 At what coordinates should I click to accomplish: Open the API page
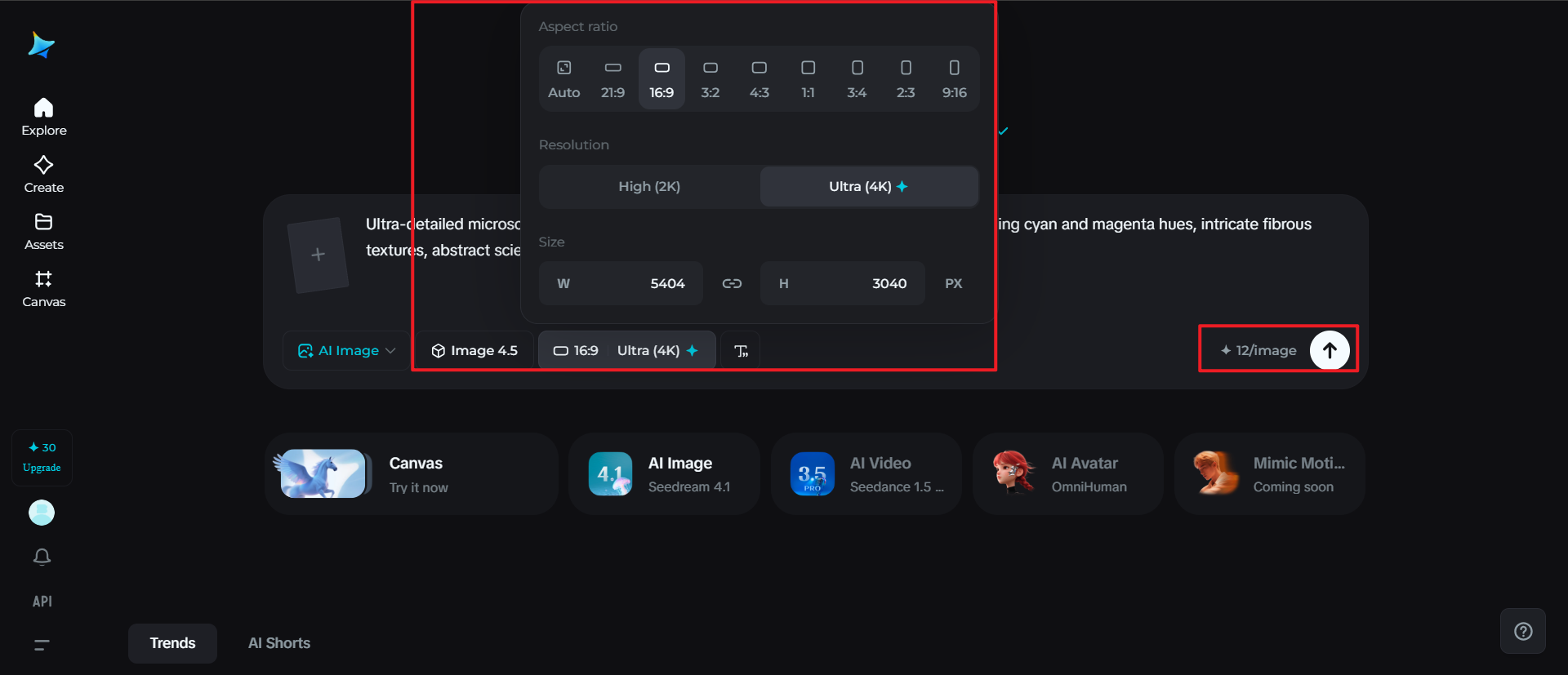tap(42, 602)
